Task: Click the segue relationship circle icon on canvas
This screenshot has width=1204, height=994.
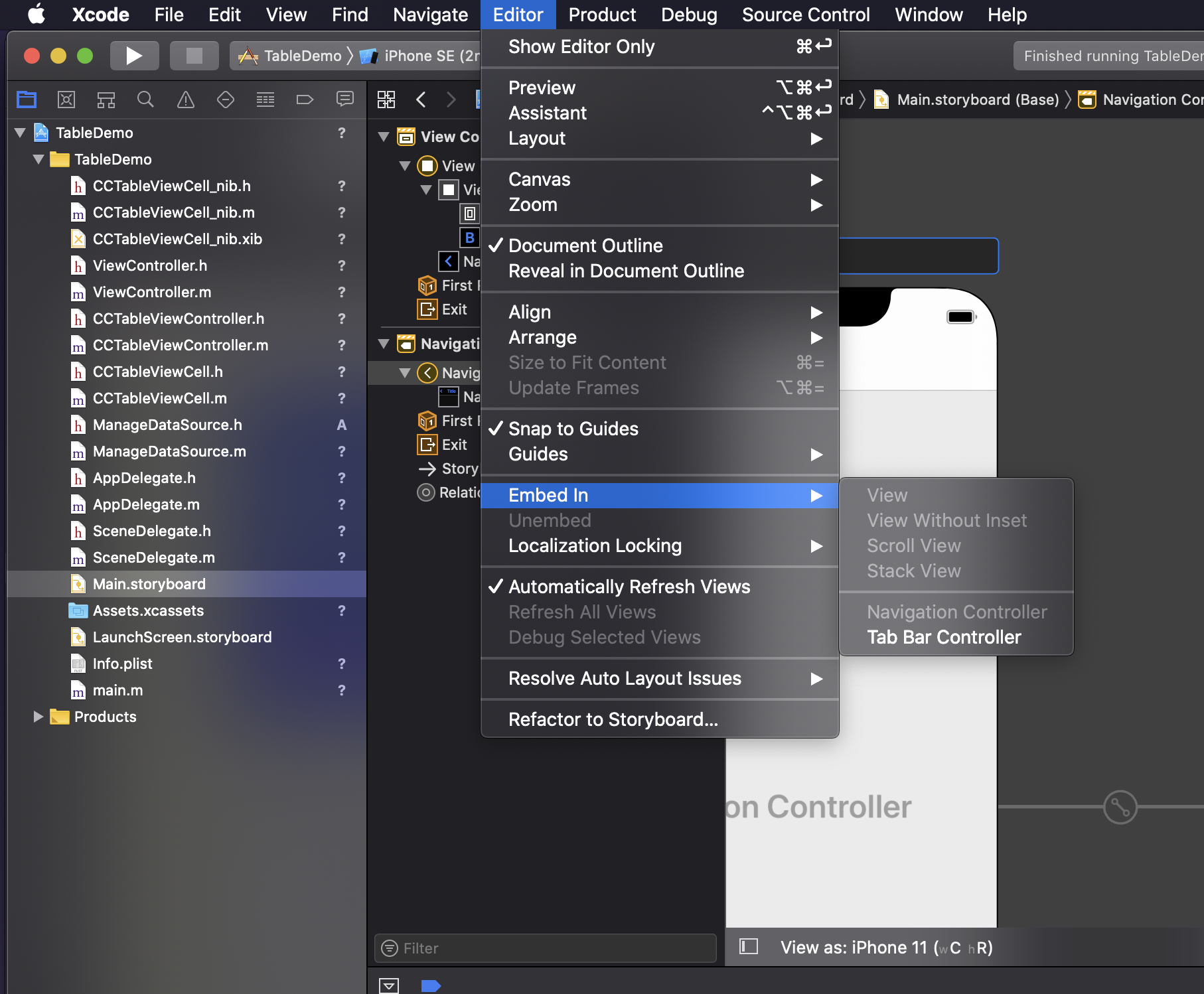Action: (1120, 807)
